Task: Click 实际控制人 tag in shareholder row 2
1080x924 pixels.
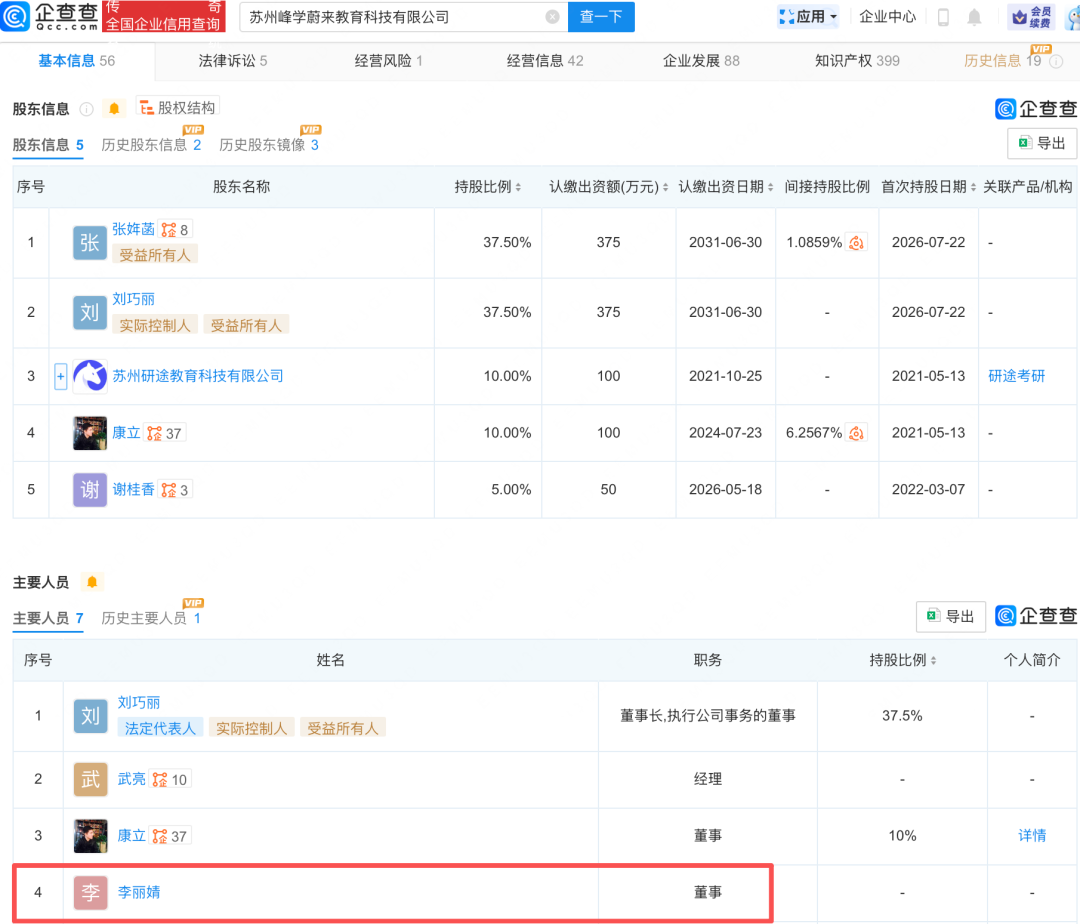Action: [x=155, y=326]
